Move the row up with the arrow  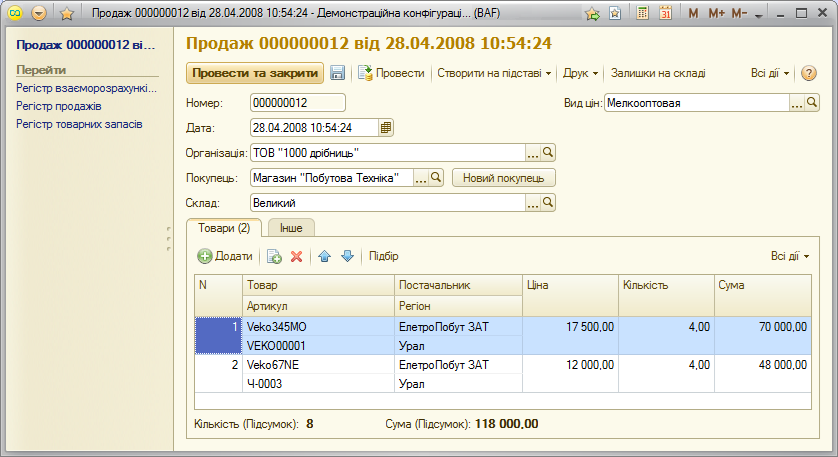[324, 257]
